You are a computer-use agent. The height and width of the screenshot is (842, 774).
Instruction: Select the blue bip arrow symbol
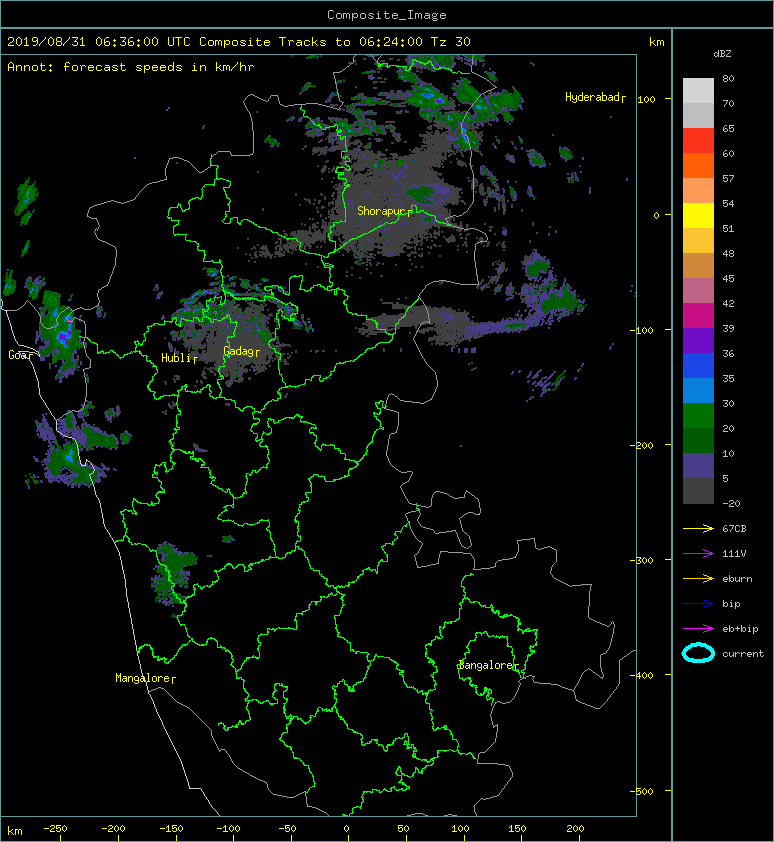pyautogui.click(x=698, y=604)
